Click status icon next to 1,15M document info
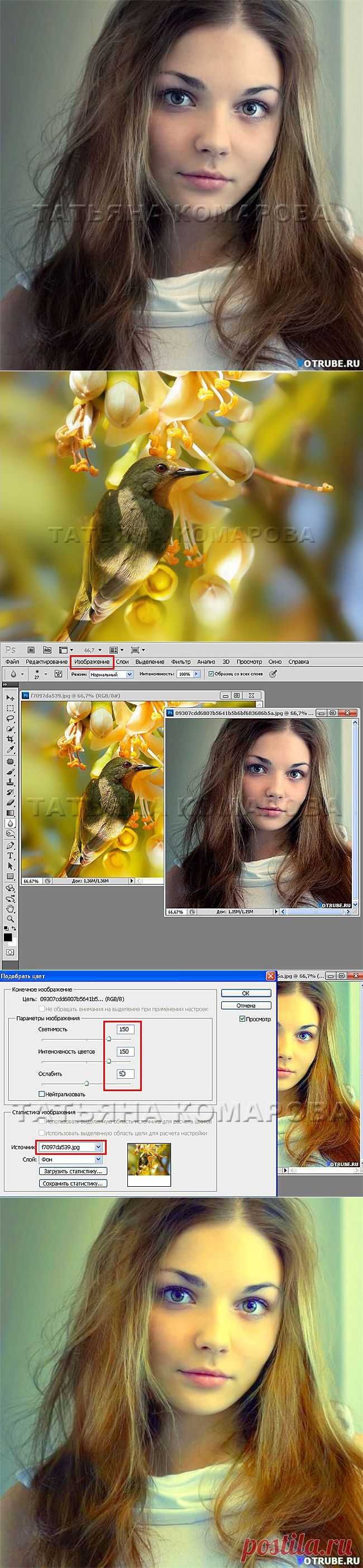 pos(192,912)
